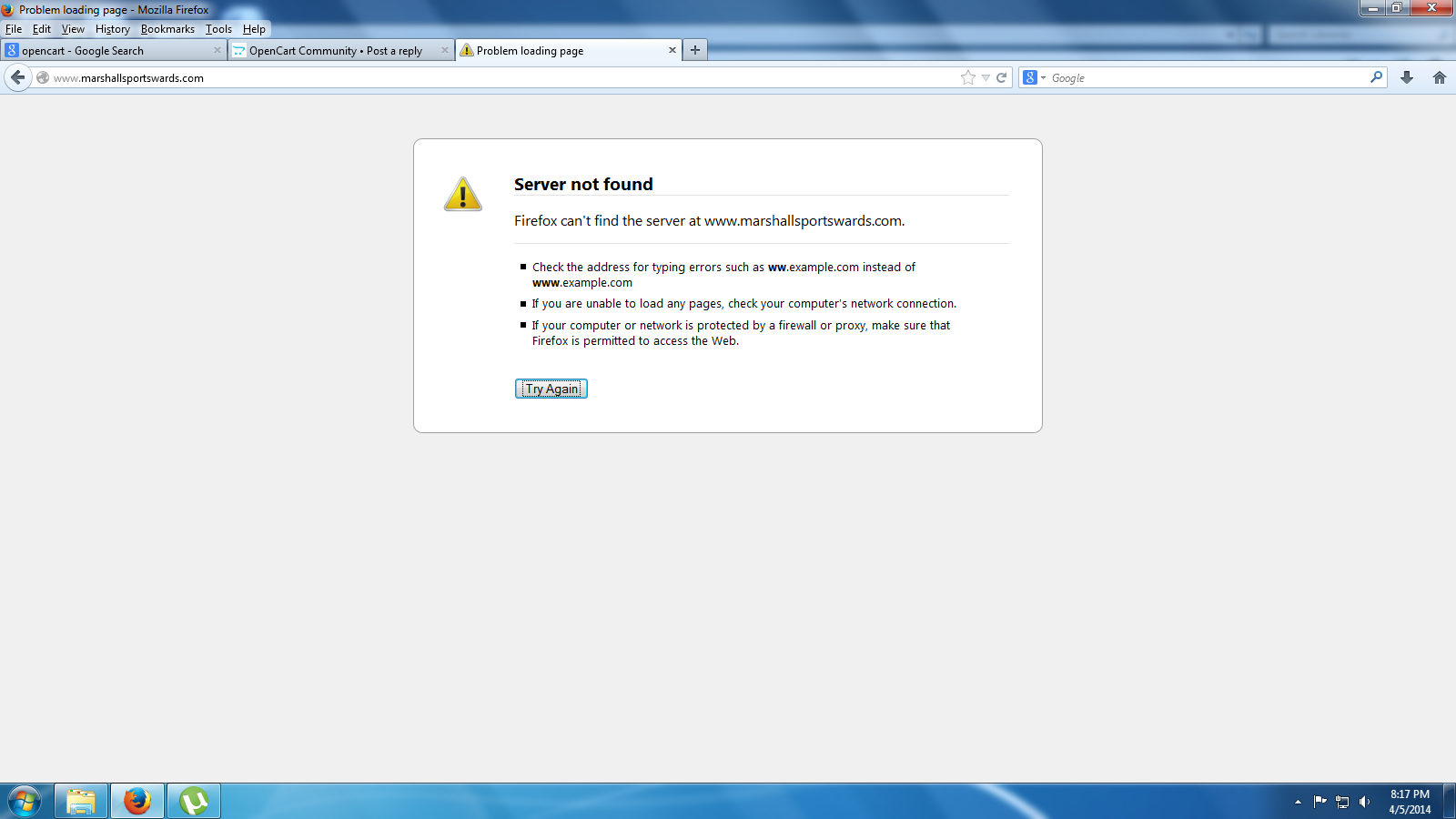1456x819 pixels.
Task: Click the site identity globe icon
Action: [43, 77]
